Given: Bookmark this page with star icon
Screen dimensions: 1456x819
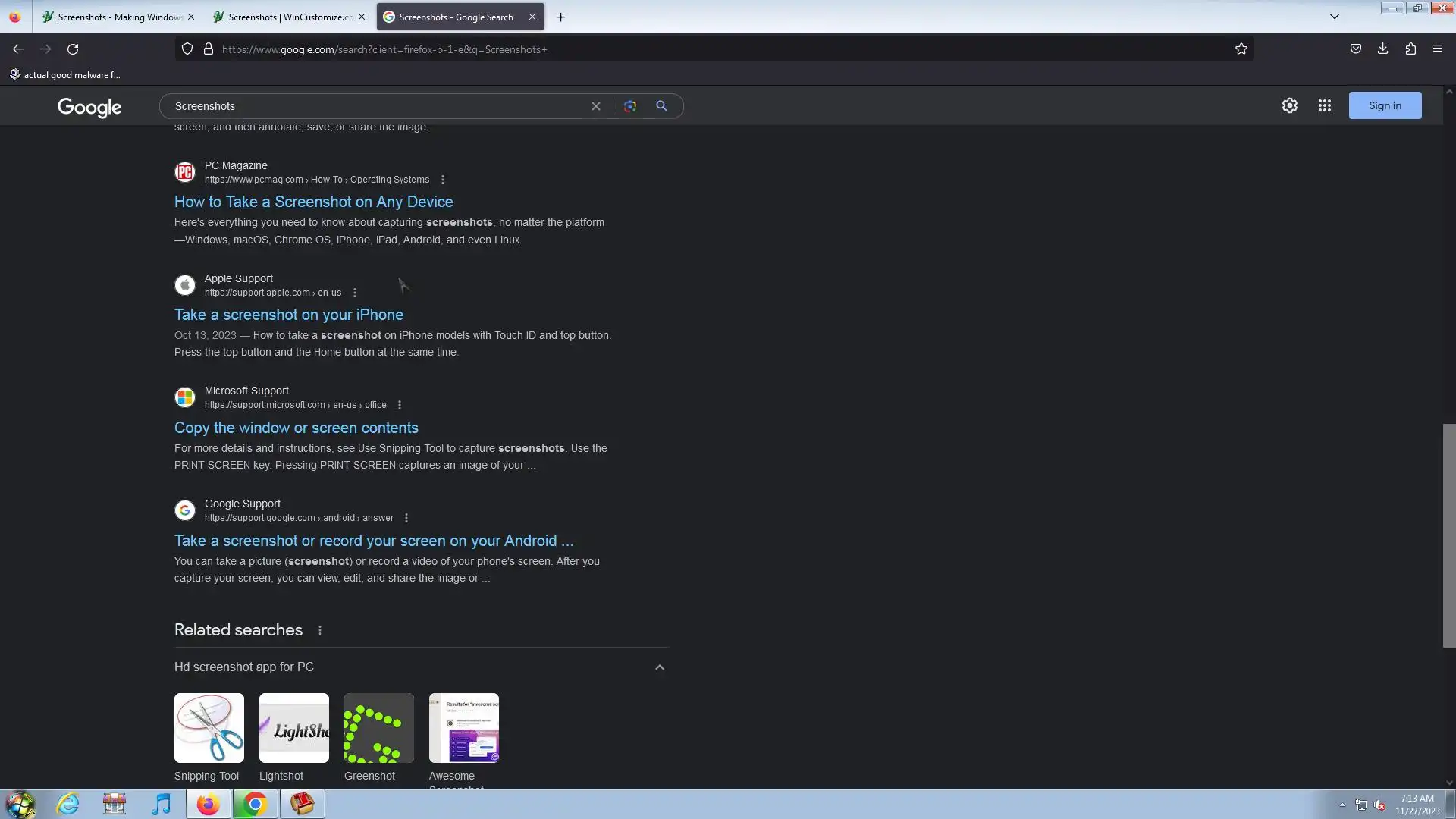Looking at the screenshot, I should [1241, 49].
